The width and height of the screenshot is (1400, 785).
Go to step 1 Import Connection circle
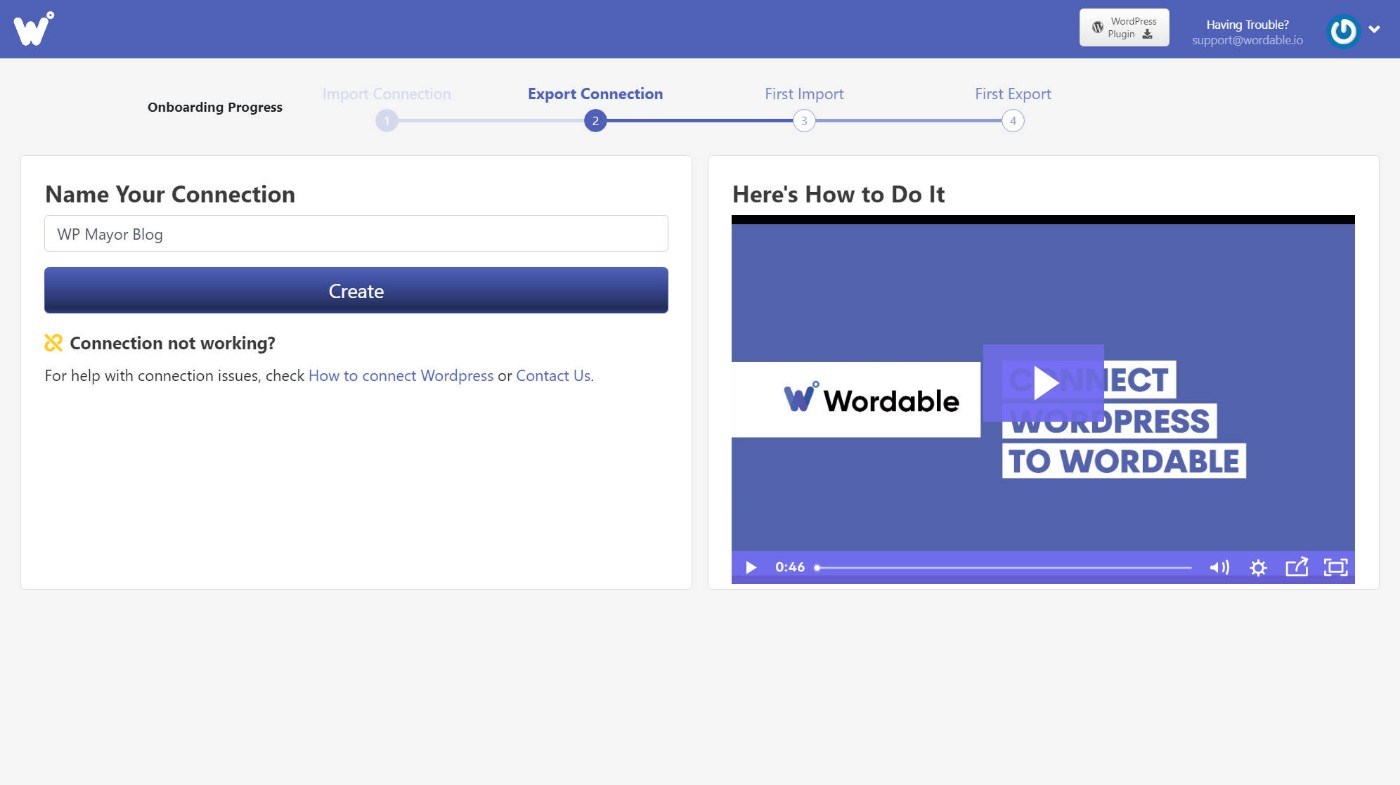[x=387, y=121]
